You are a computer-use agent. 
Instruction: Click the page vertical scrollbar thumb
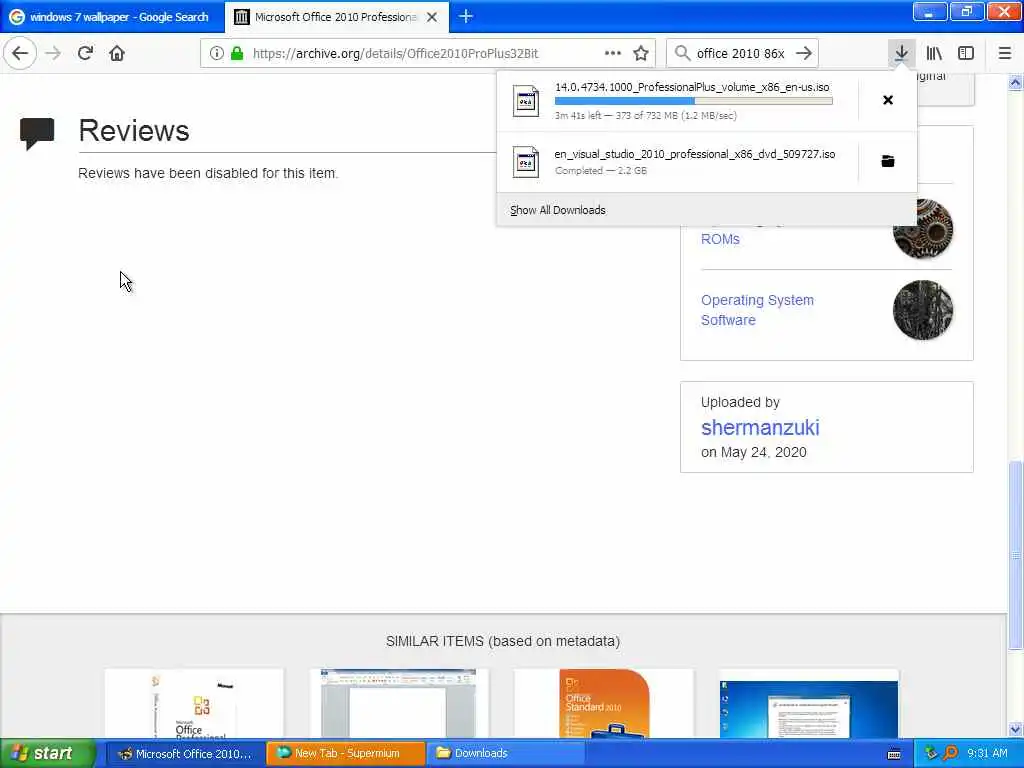[x=1015, y=555]
